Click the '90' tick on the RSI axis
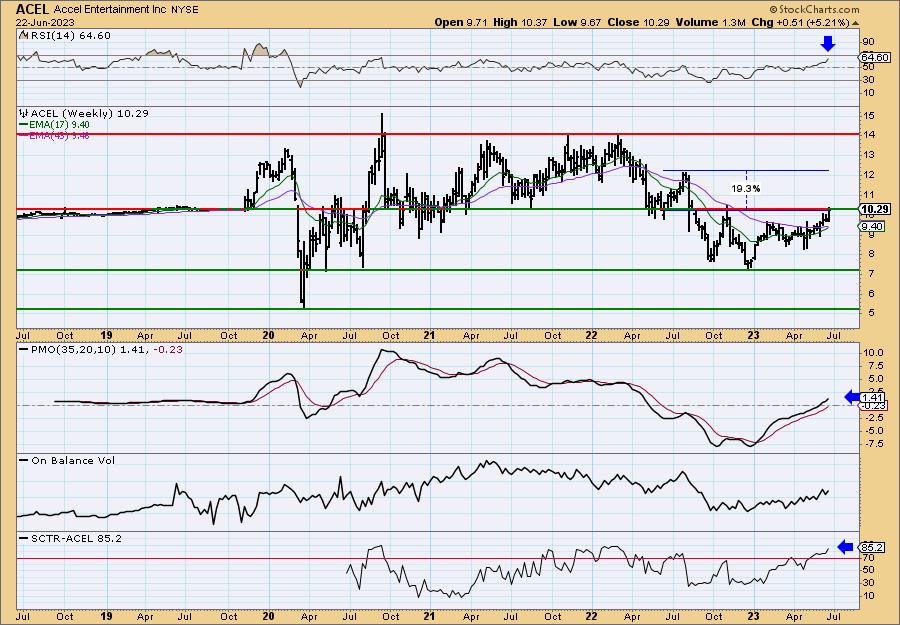Viewport: 900px width, 625px height. 868,42
